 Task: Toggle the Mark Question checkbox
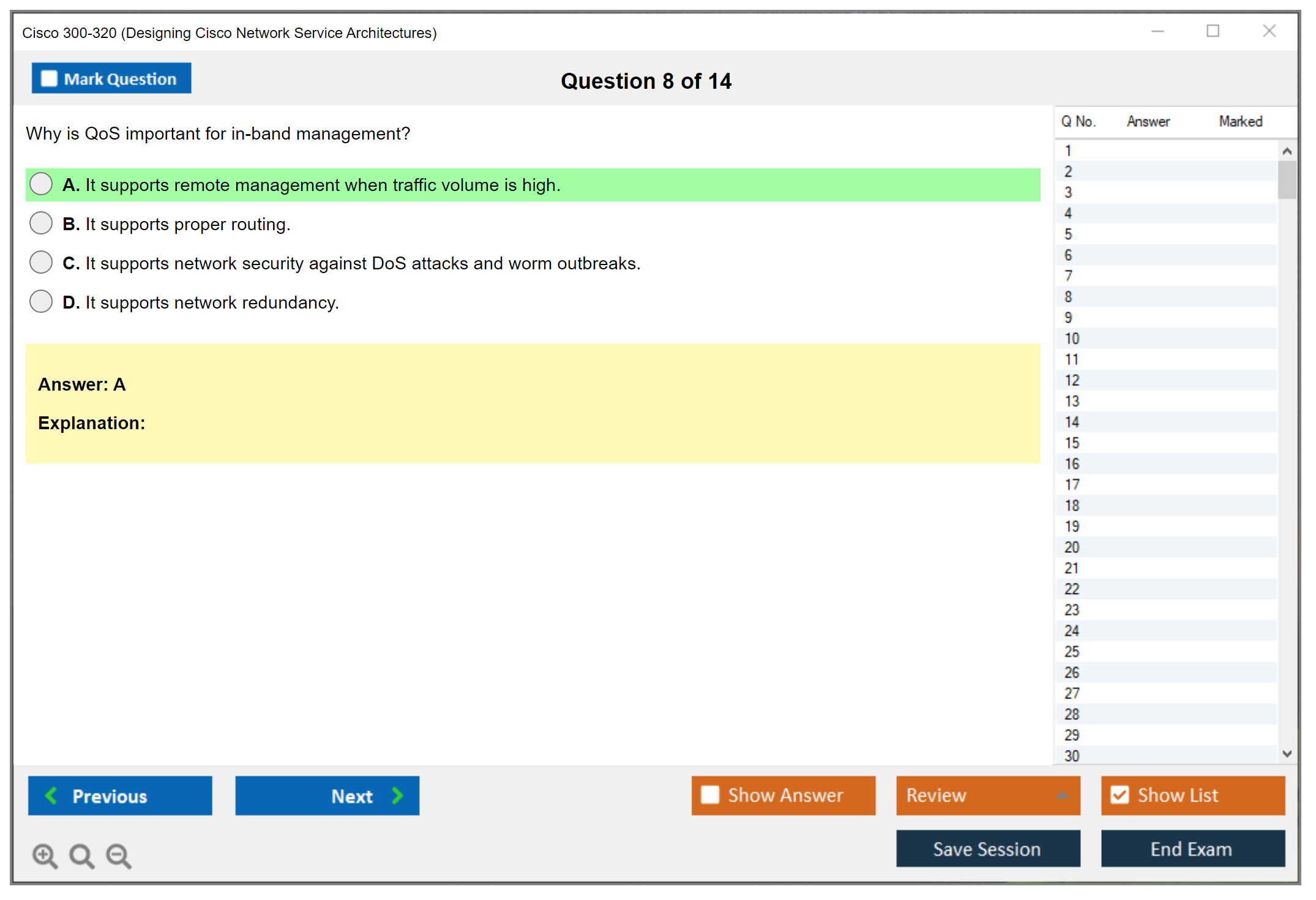pos(49,78)
